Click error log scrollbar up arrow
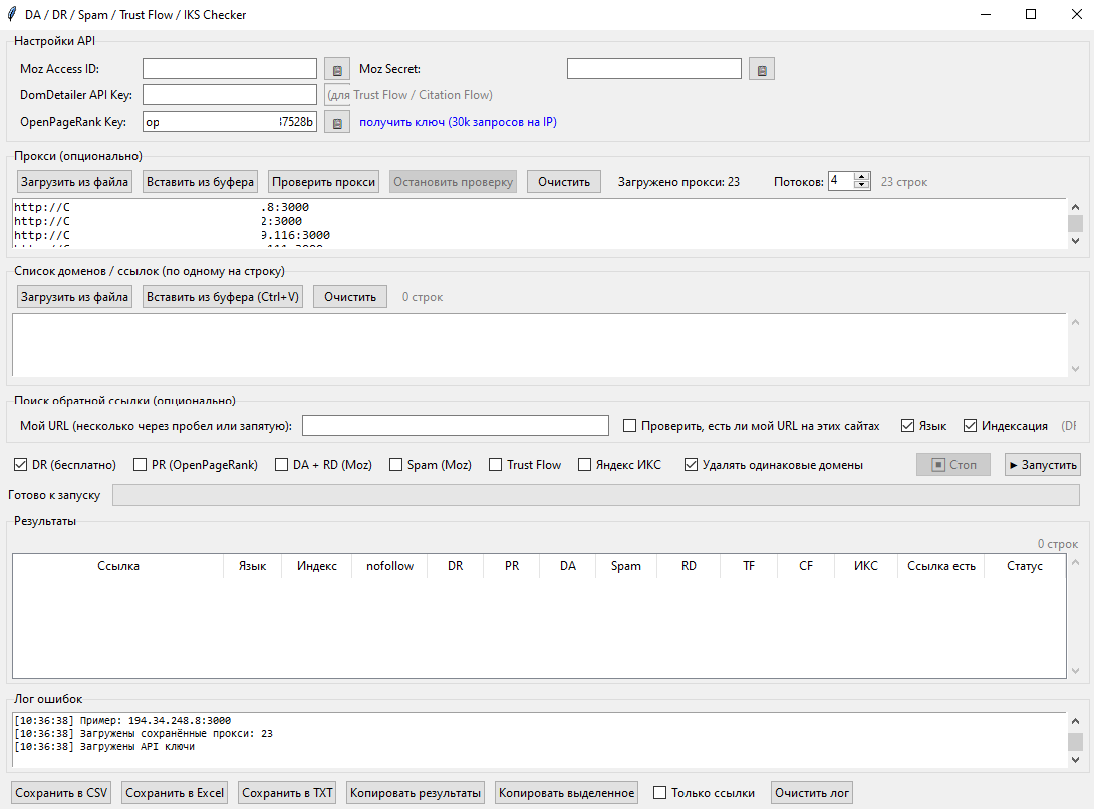 [x=1075, y=721]
